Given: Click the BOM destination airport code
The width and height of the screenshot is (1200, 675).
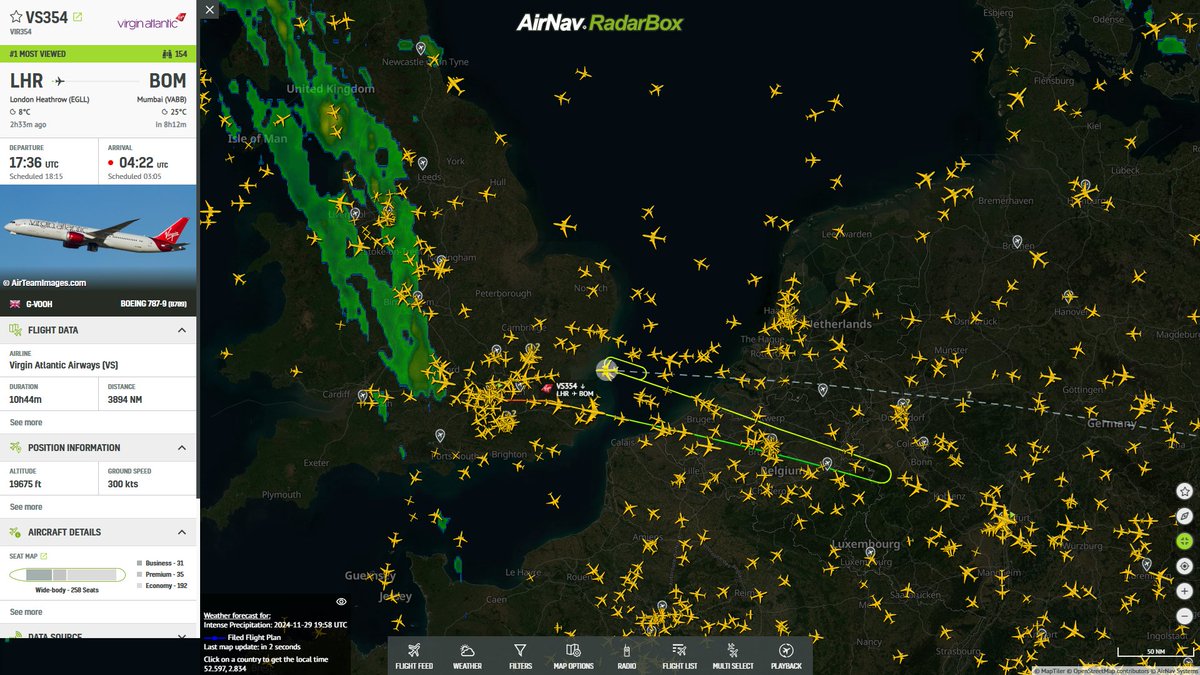Looking at the screenshot, I should 167,81.
